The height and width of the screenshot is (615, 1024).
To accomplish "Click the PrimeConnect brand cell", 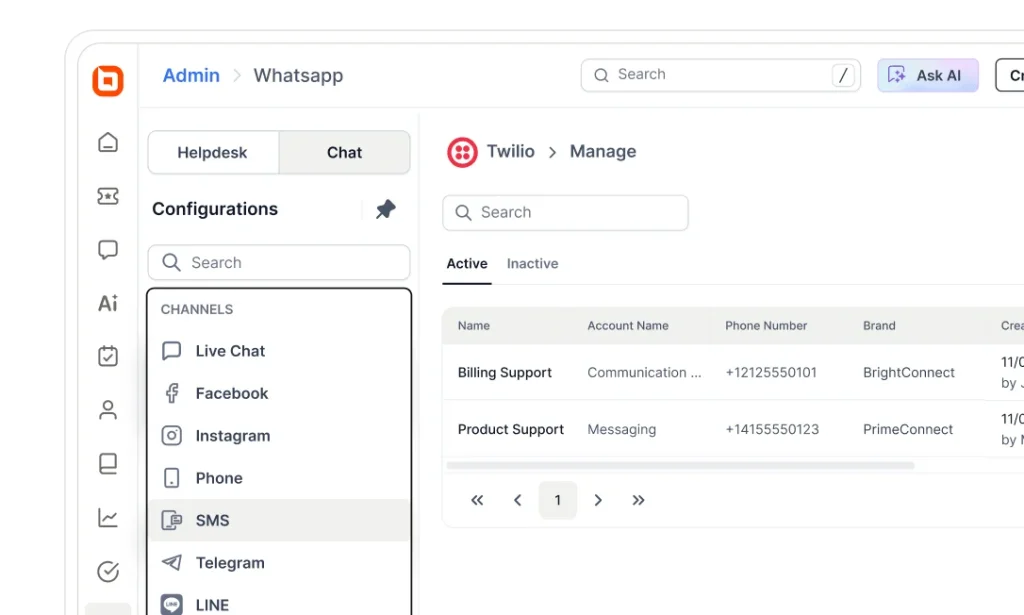I will [x=908, y=429].
